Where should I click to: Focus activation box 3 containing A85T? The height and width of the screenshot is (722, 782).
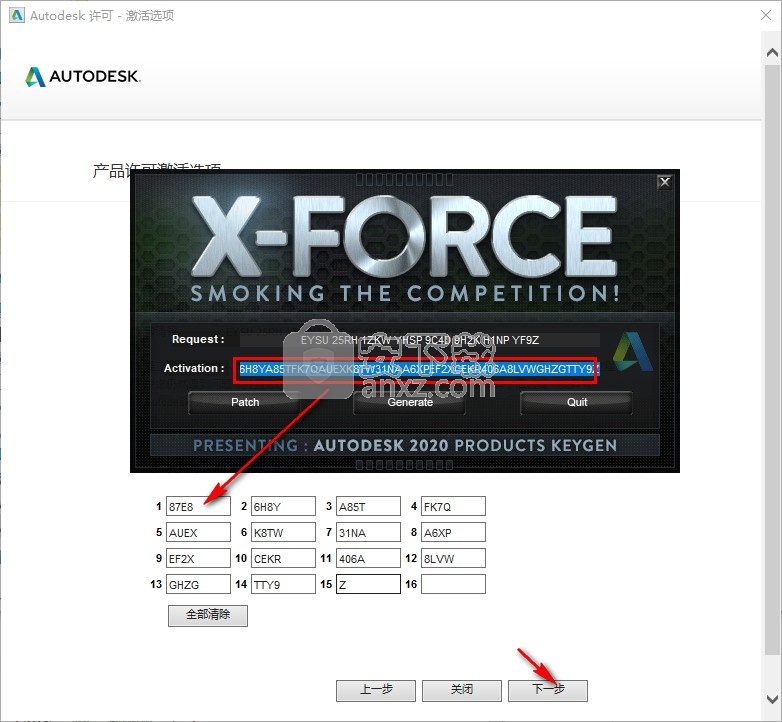(368, 506)
